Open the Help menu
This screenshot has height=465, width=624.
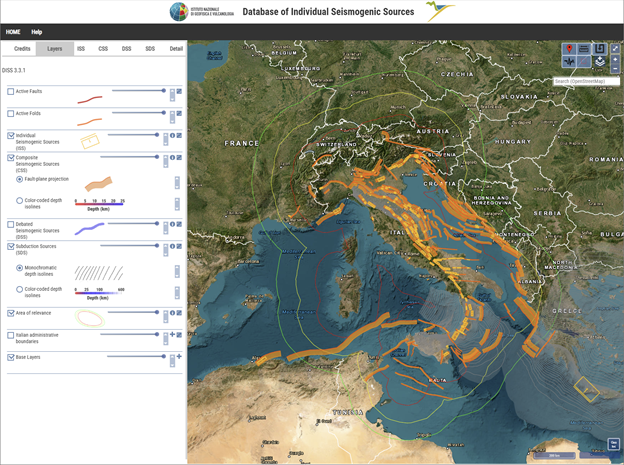(x=37, y=32)
